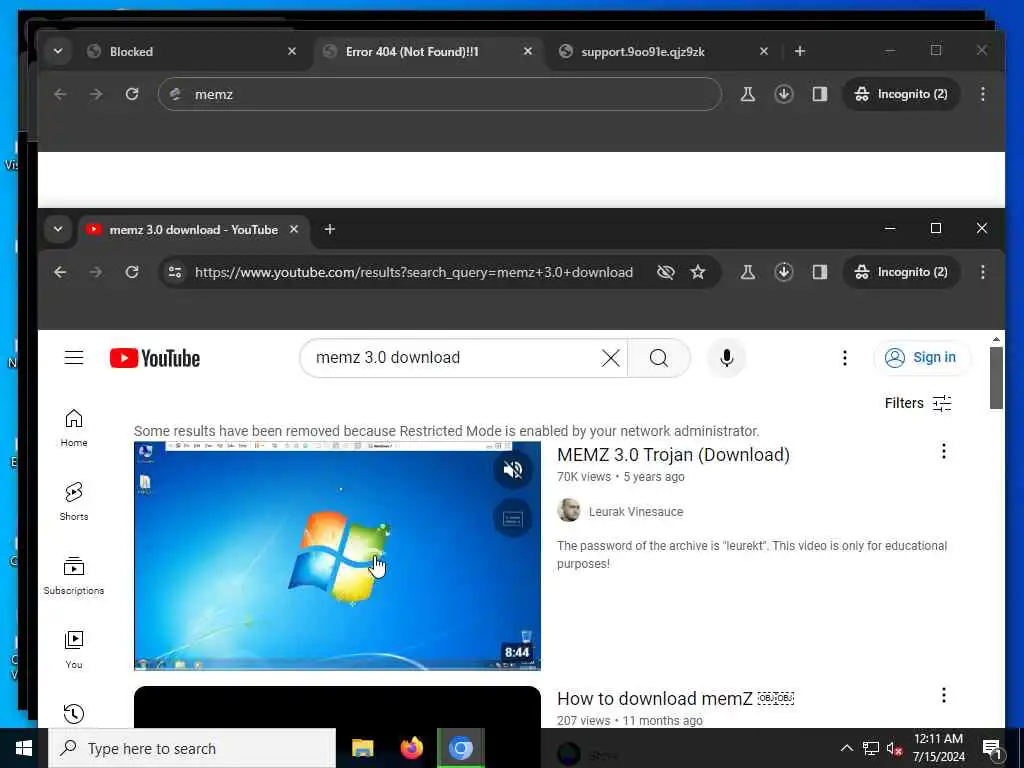
Task: Close the memz 3.0 download YouTube tab
Action: tap(294, 229)
